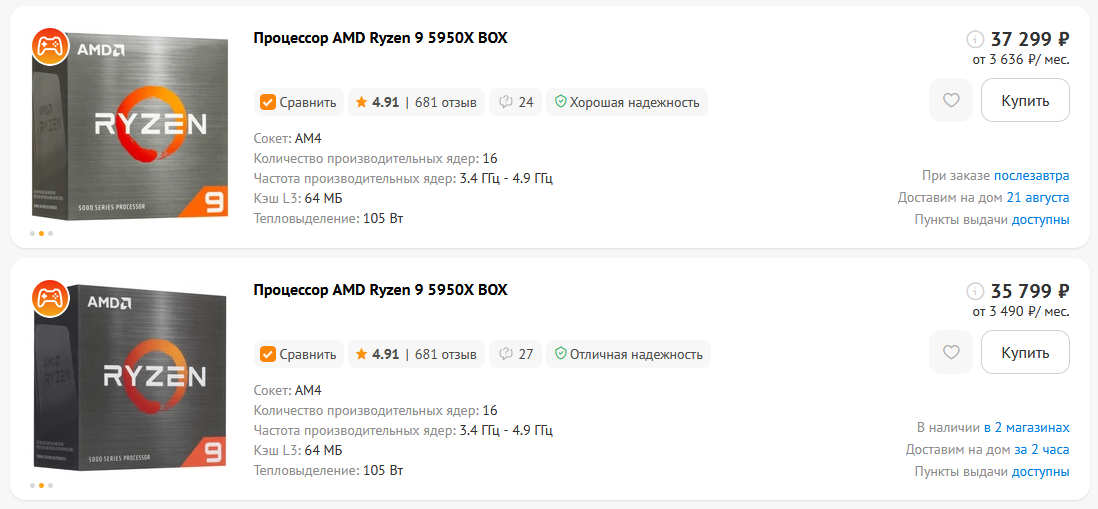Click the gamepad badge on first product image
The image size is (1098, 509).
[50, 46]
